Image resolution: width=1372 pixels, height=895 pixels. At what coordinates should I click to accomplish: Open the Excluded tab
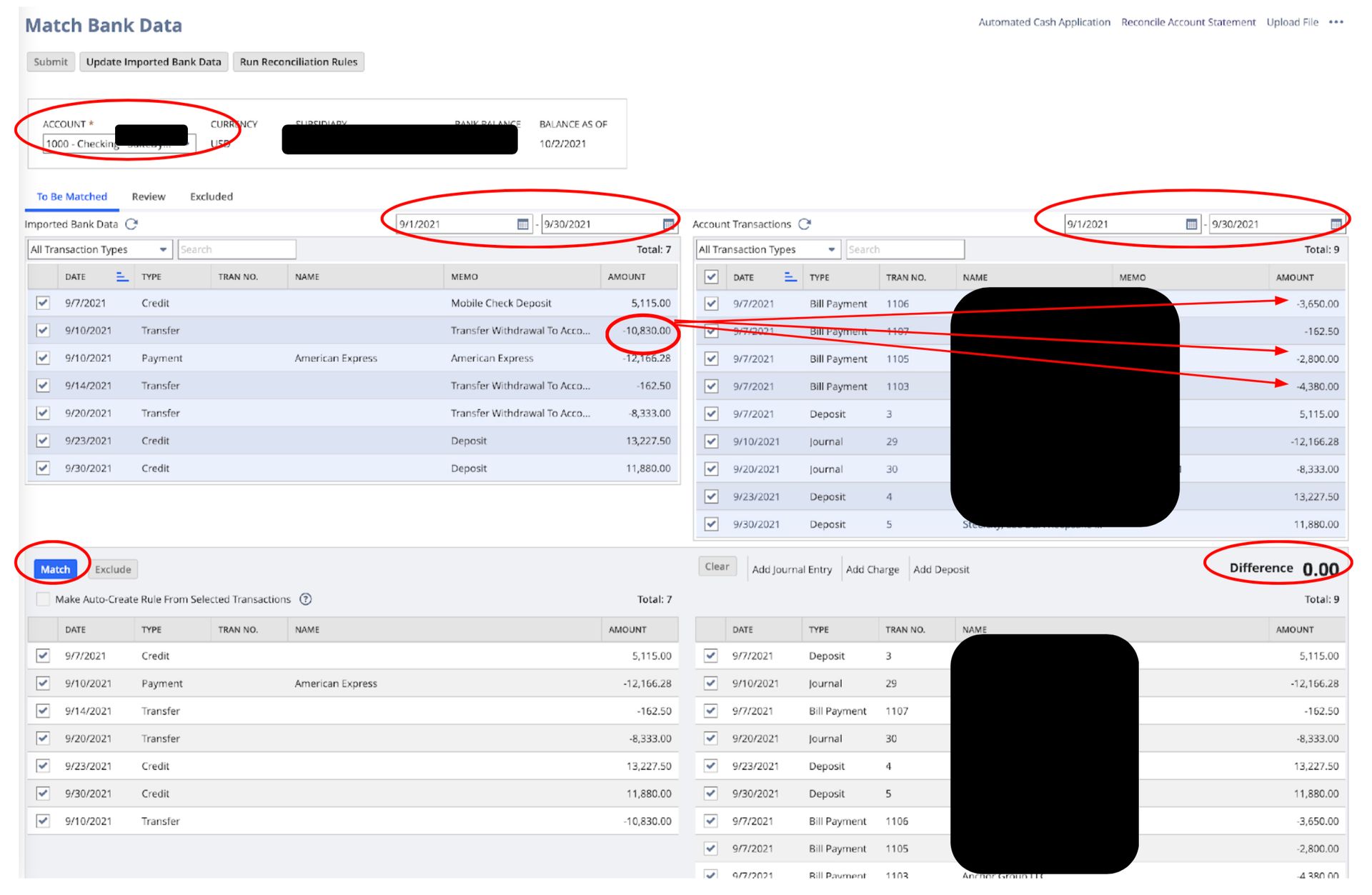pyautogui.click(x=211, y=196)
